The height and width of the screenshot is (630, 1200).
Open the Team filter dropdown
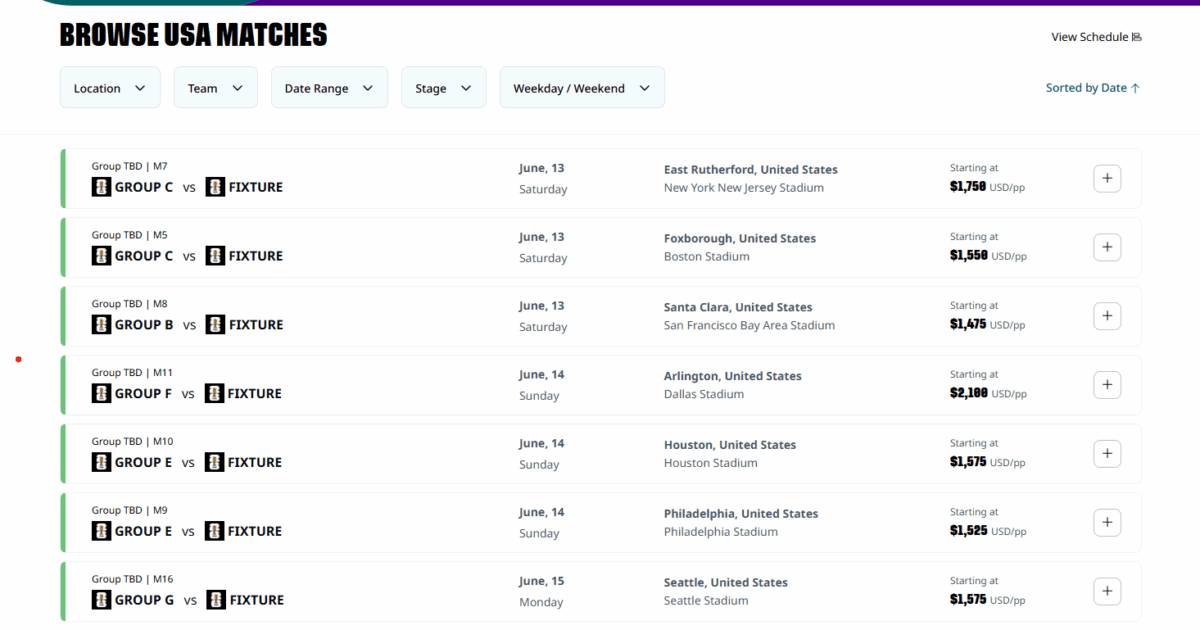coord(216,88)
